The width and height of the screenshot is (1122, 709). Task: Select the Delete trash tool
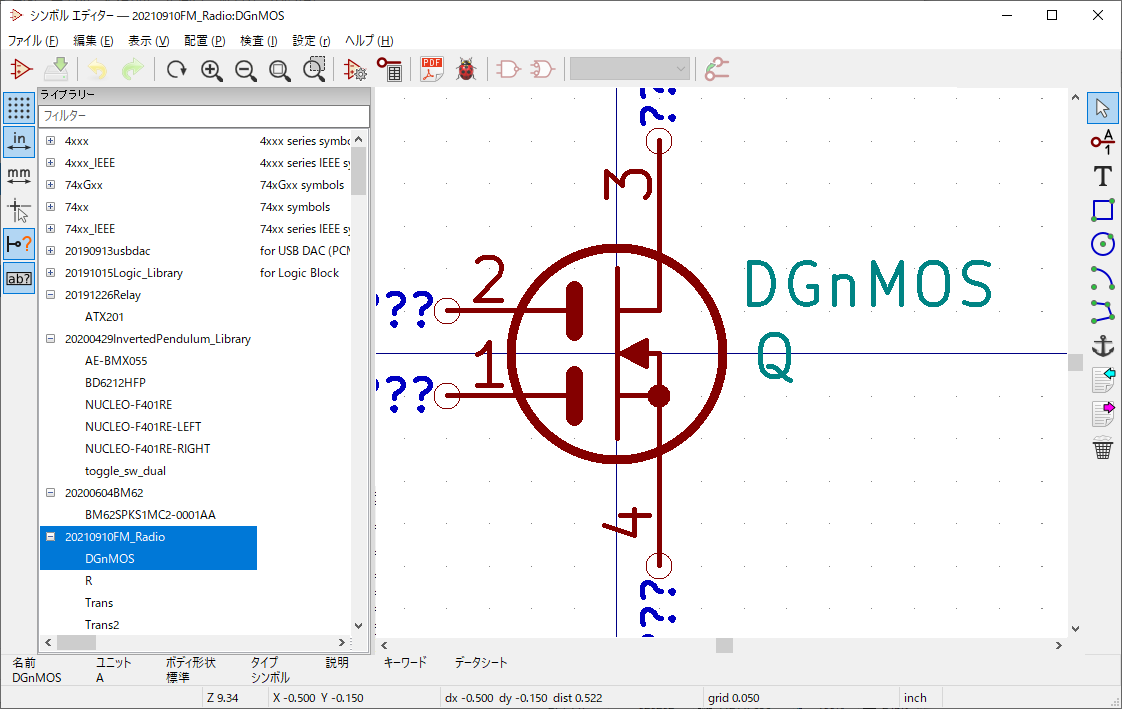pos(1102,449)
